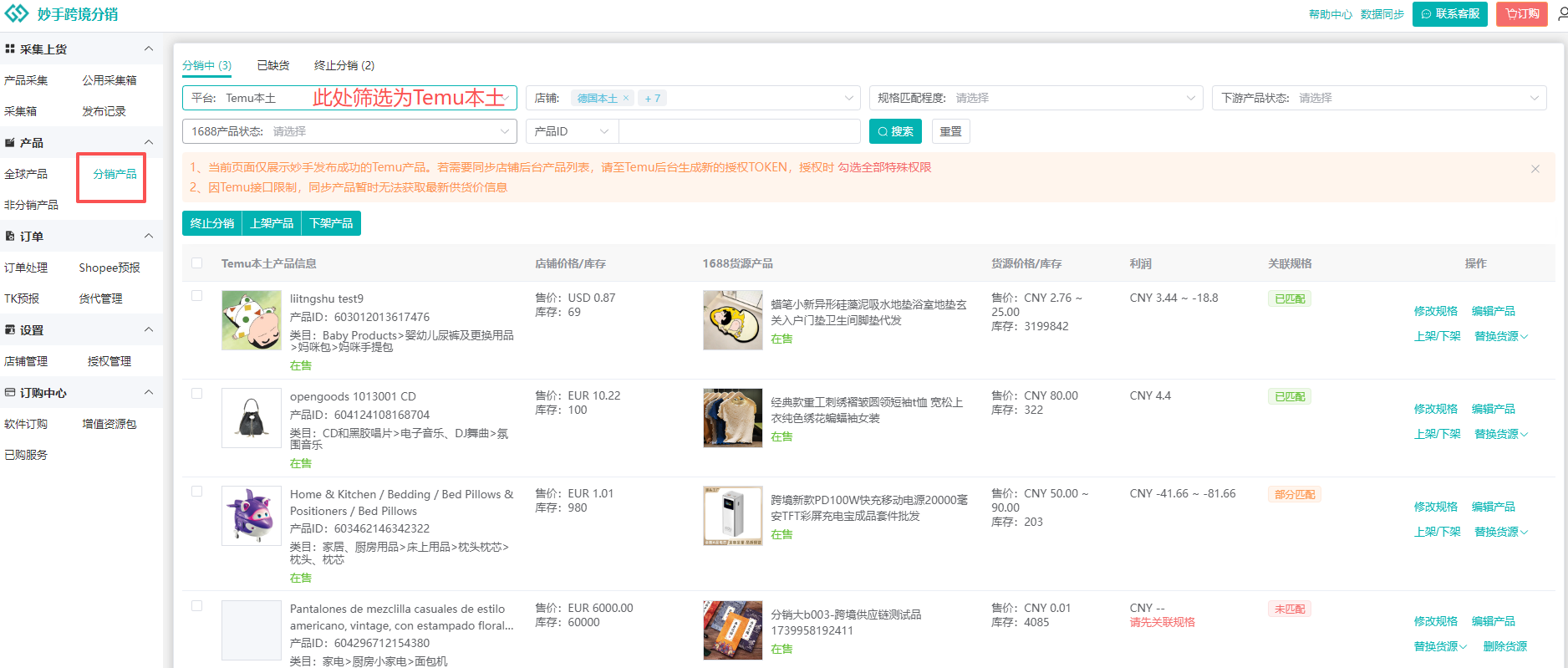Click the 联系客服 button
The height and width of the screenshot is (668, 1568).
1450,14
